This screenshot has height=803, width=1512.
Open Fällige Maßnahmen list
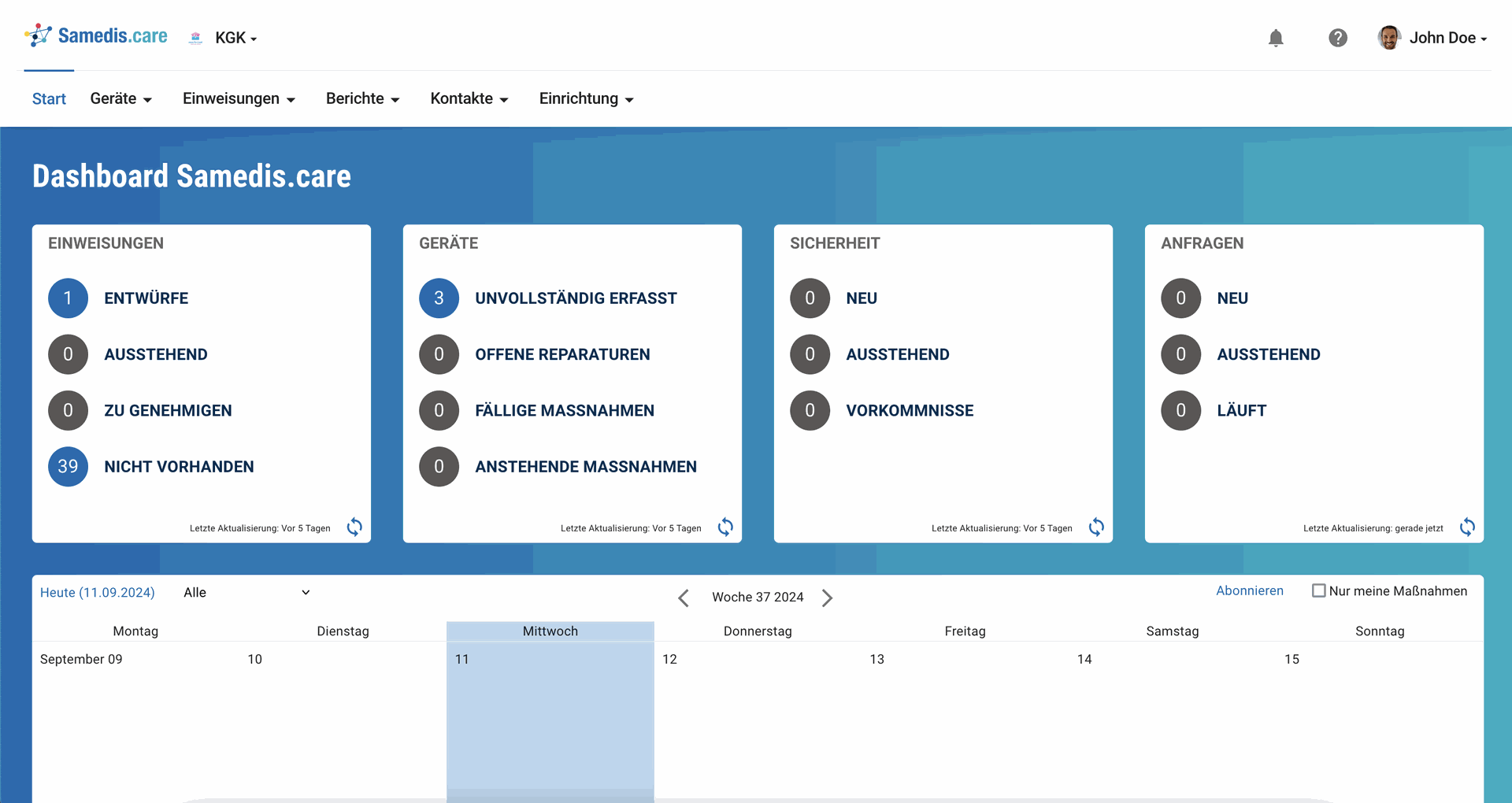(565, 411)
